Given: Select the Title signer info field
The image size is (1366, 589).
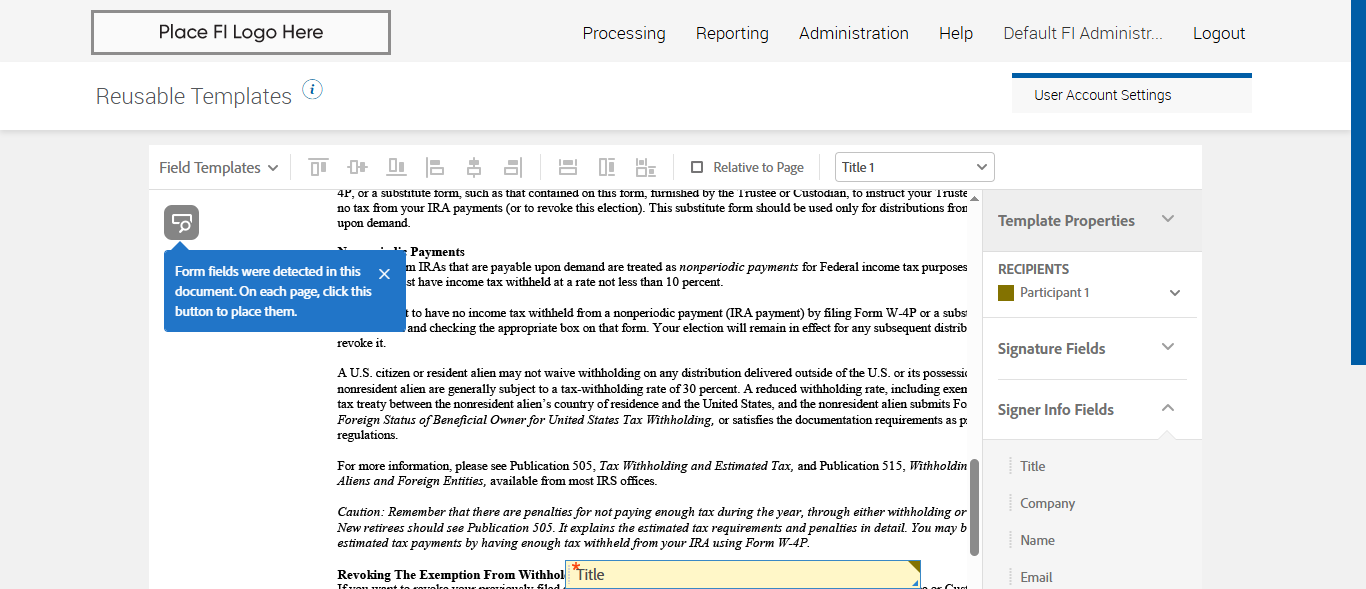Looking at the screenshot, I should point(1033,466).
